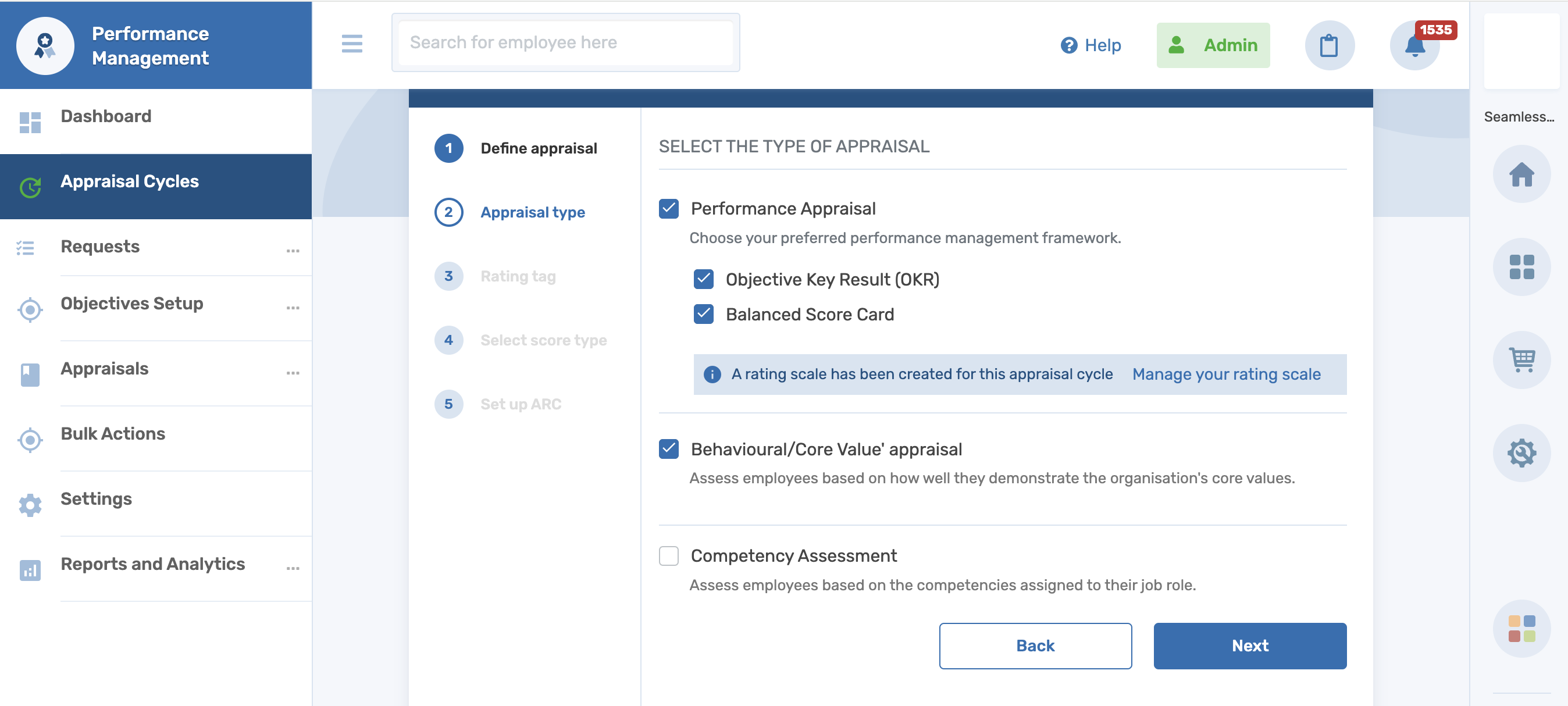Go to Bulk Actions in sidebar
This screenshot has height=706, width=1568.
tap(113, 433)
